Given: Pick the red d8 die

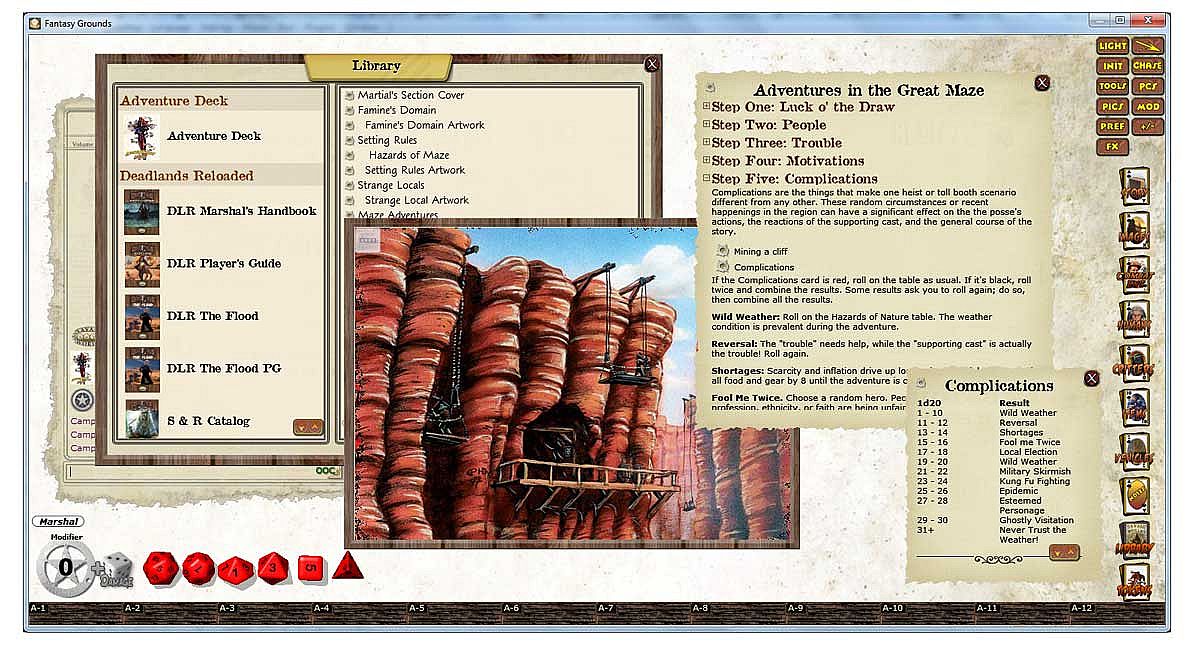Looking at the screenshot, I should tap(273, 568).
